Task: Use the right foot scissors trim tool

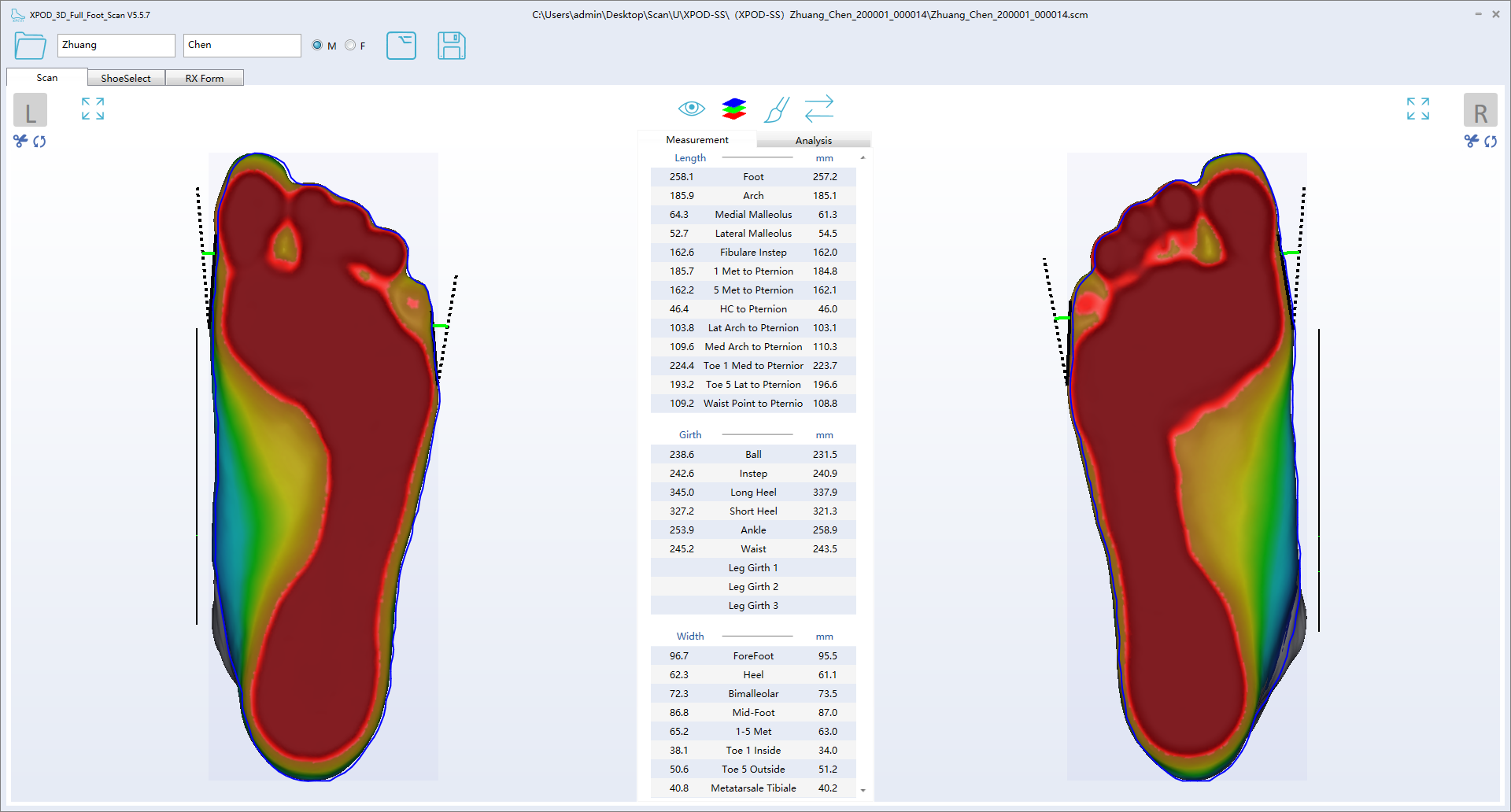Action: coord(1472,141)
